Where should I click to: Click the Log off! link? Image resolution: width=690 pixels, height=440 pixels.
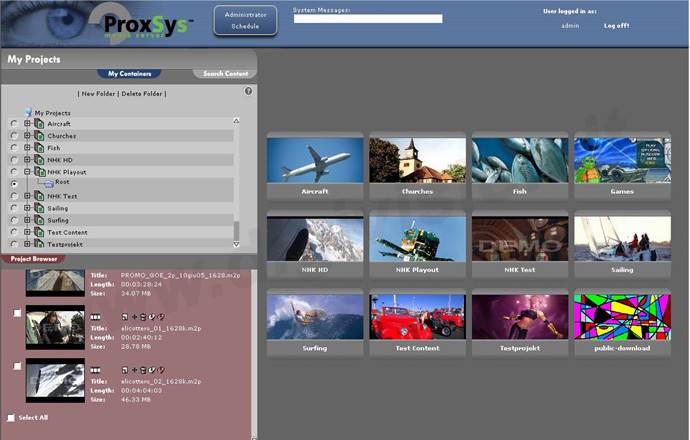pos(617,26)
